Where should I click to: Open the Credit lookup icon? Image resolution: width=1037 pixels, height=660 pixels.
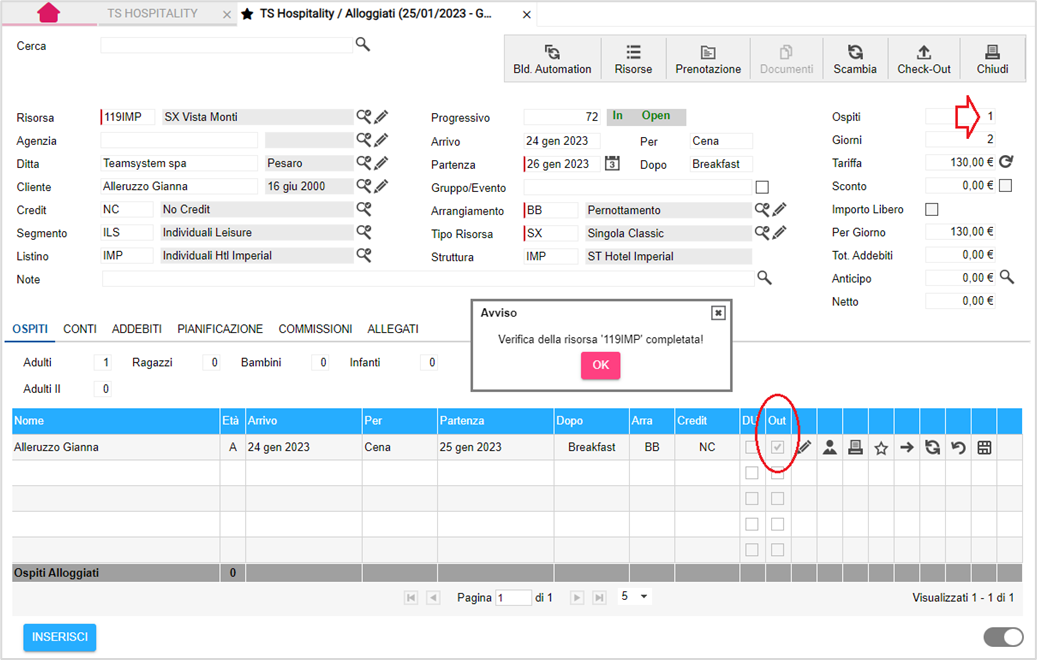pos(364,209)
